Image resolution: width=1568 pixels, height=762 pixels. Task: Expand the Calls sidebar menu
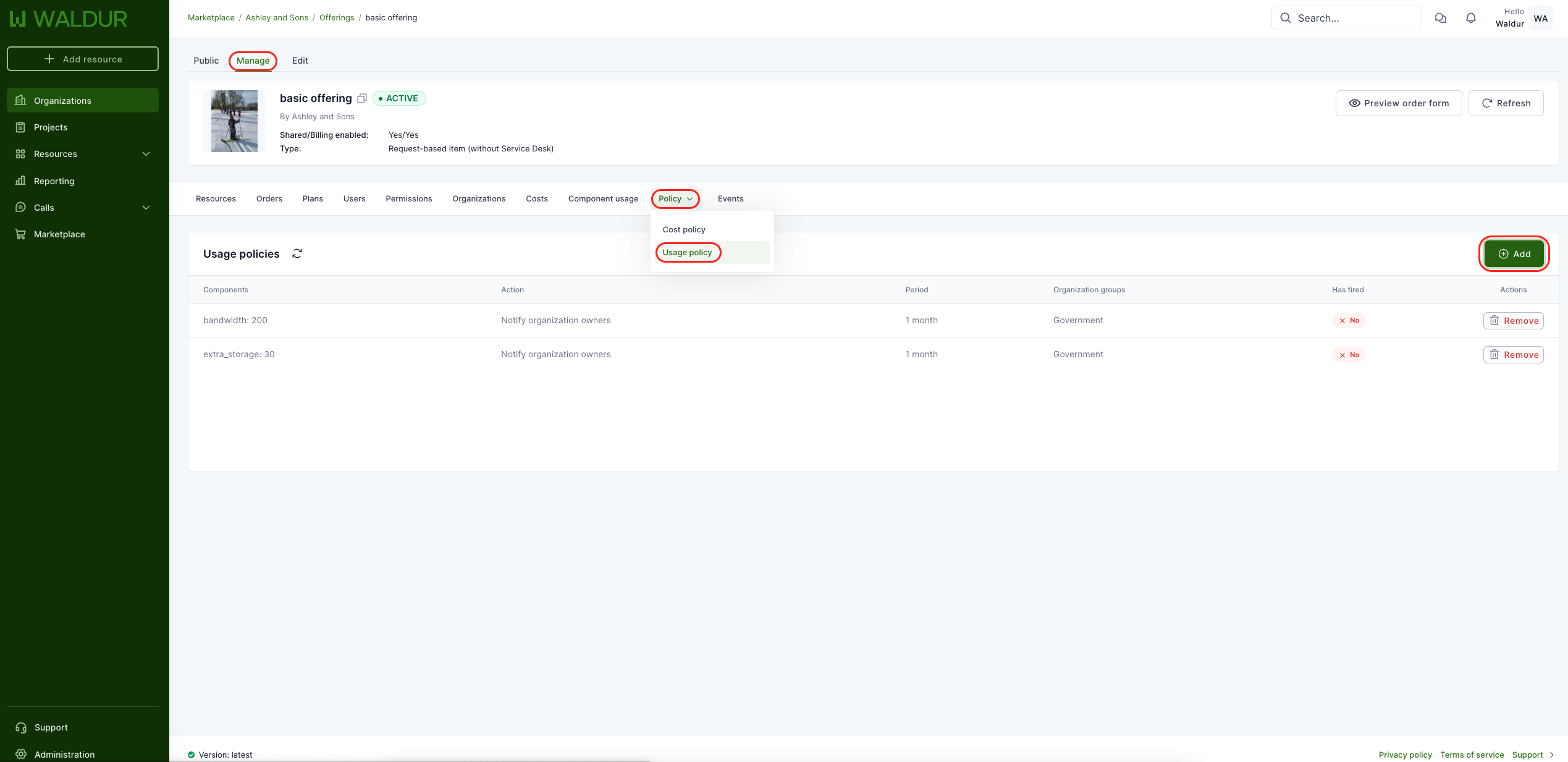tap(146, 208)
